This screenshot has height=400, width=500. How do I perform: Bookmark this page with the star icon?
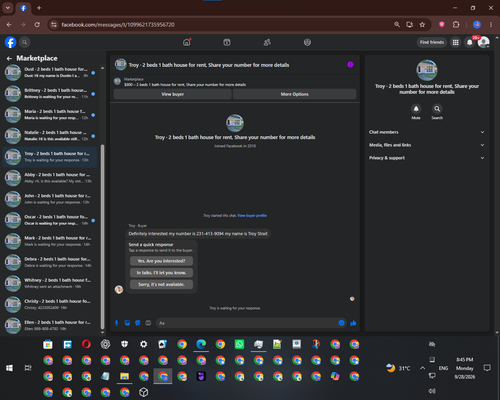(422, 25)
